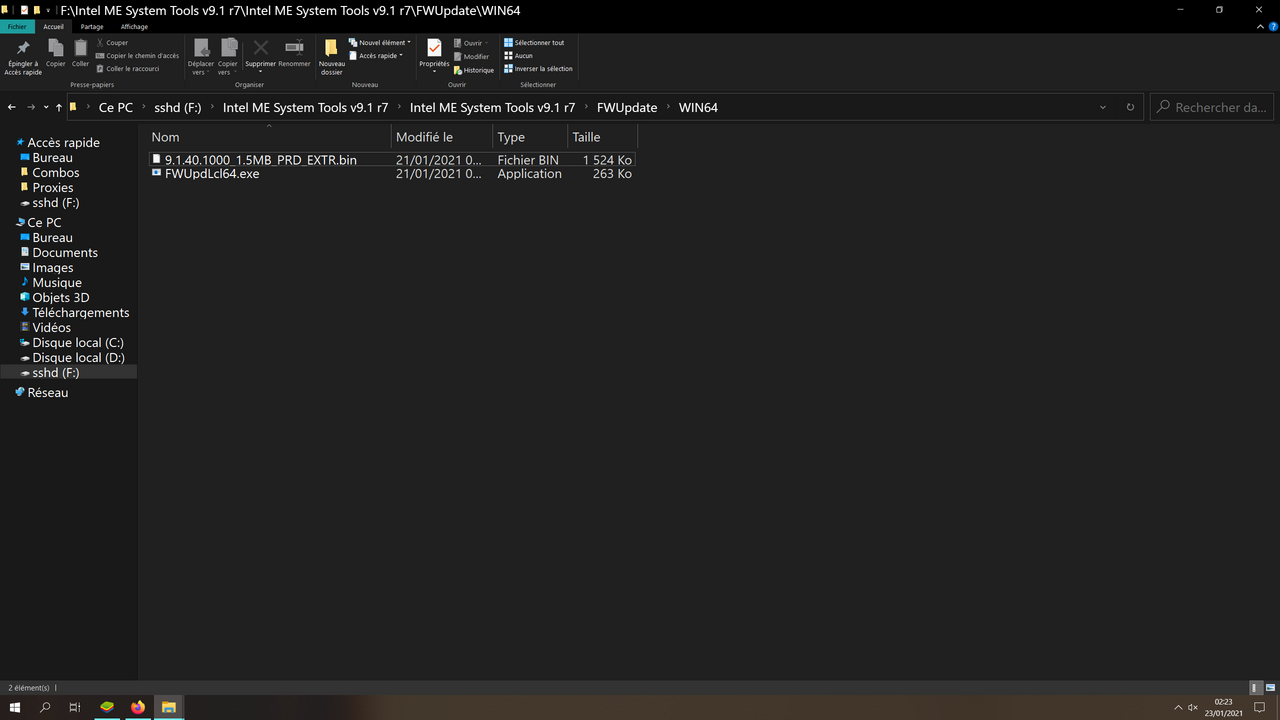Open Customize Quick Access Toolbar arrow

[x=48, y=10]
